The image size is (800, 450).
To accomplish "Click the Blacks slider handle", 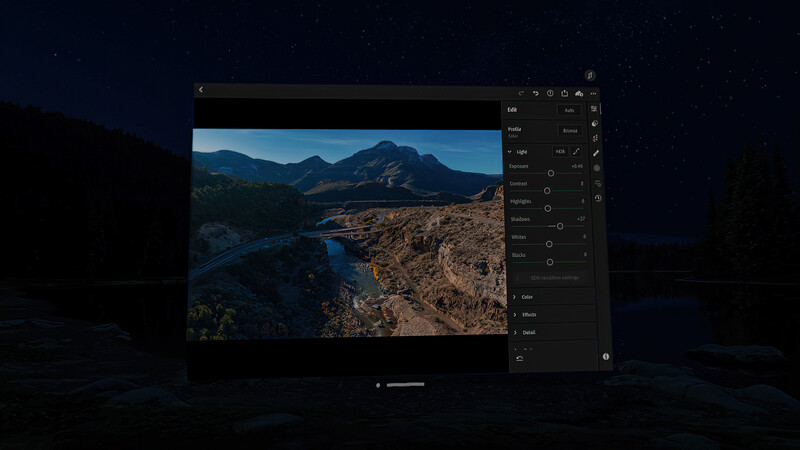I will [x=549, y=262].
